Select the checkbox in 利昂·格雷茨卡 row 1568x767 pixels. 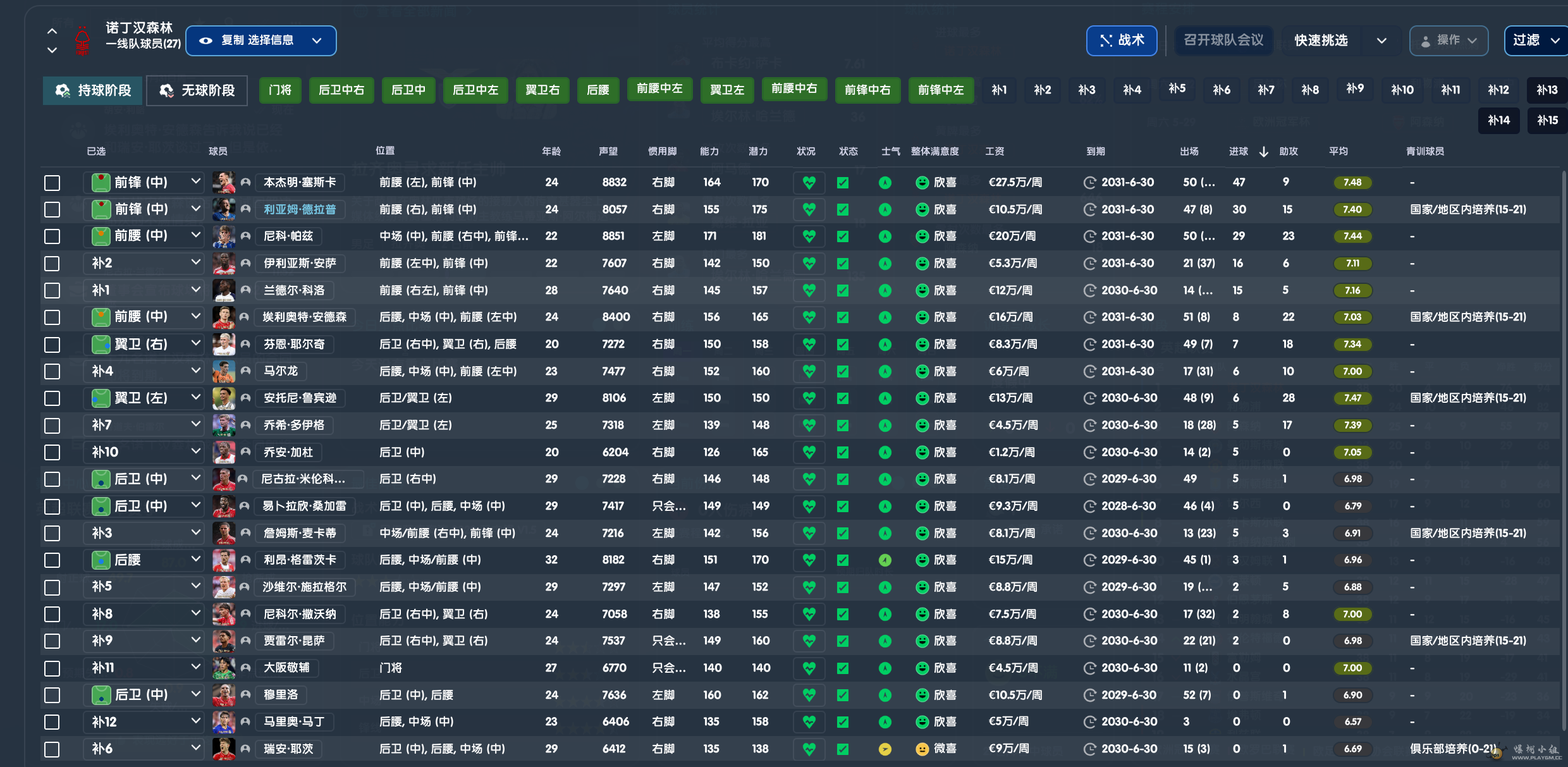point(52,560)
